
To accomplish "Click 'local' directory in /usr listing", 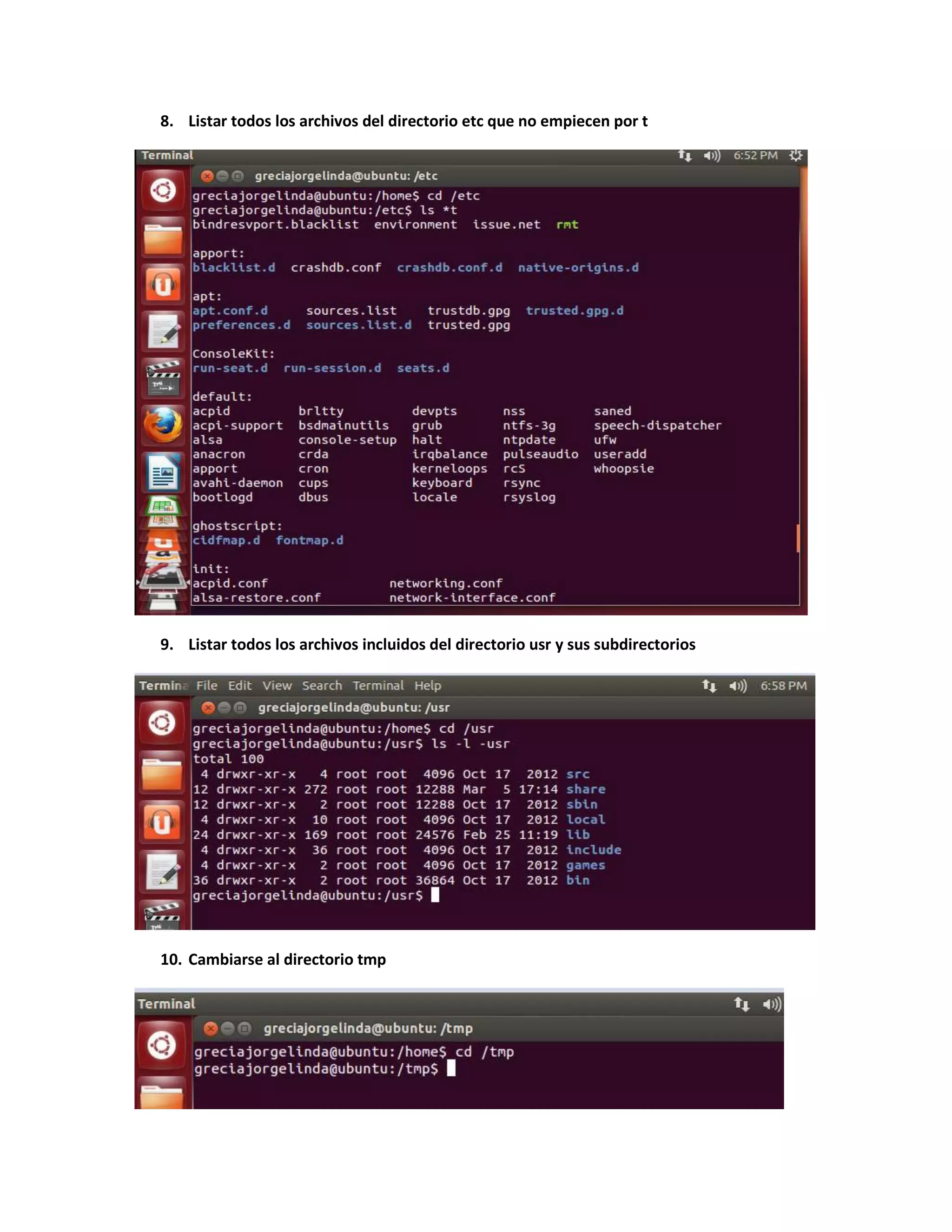I will pyautogui.click(x=586, y=820).
